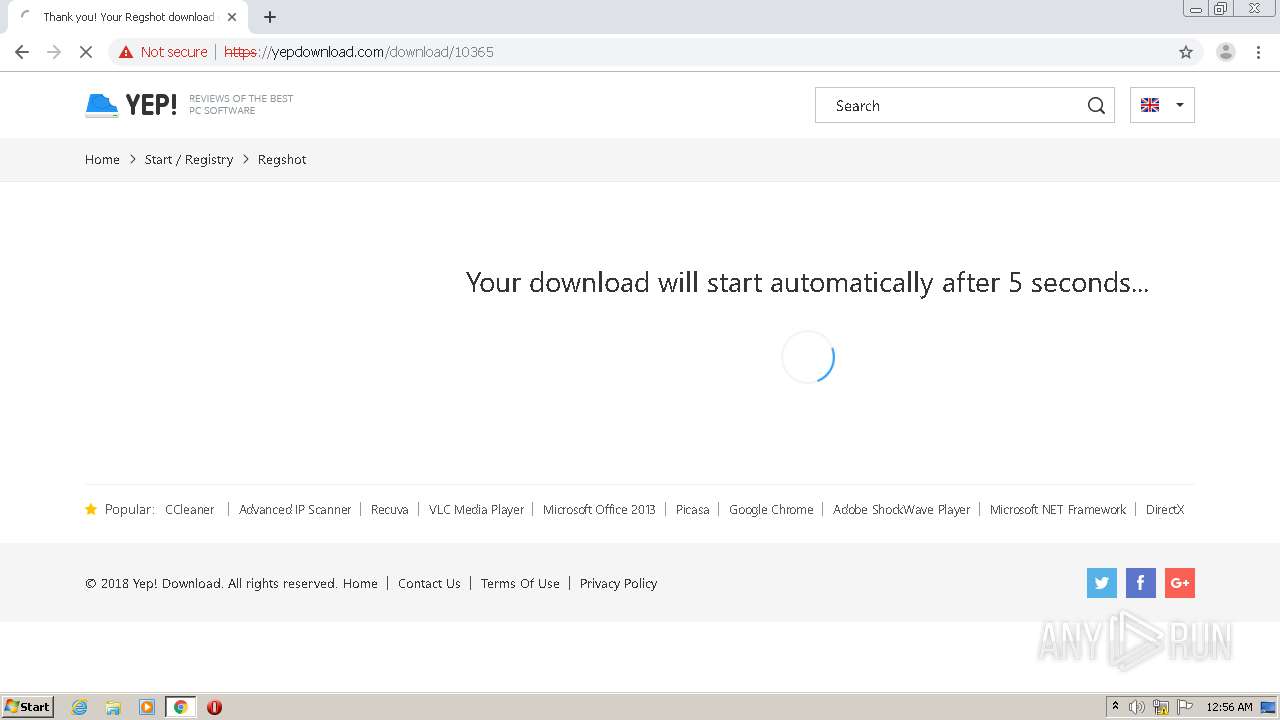The height and width of the screenshot is (720, 1280).
Task: Open Contact Us page
Action: point(429,583)
